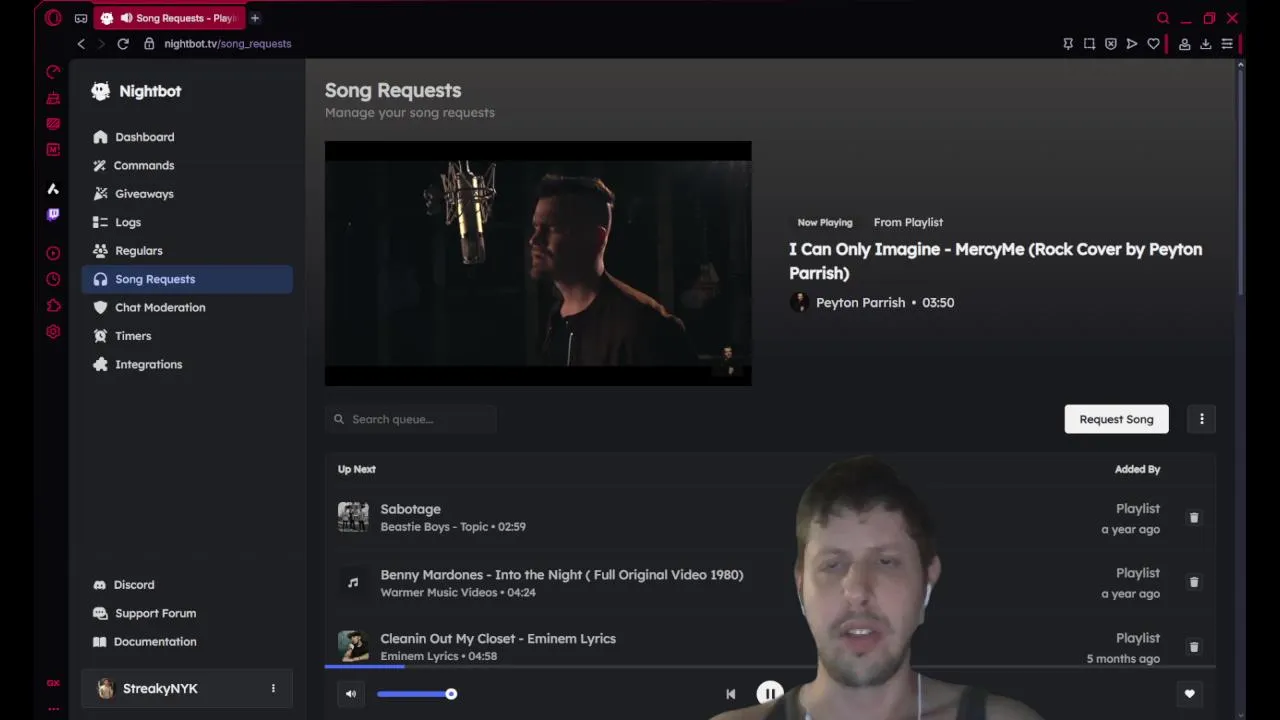Open GX Control speedometer in sidebar
The width and height of the screenshot is (1280, 720).
pos(53,72)
